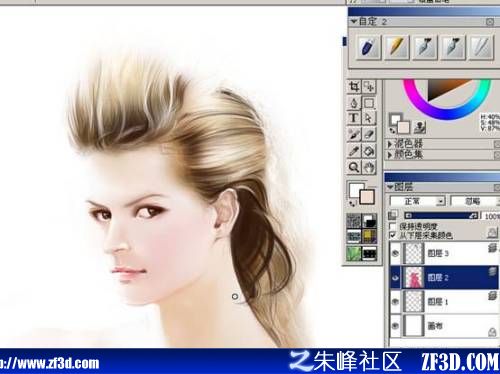Image resolution: width=500 pixels, height=374 pixels.
Task: Open the 正常 blend mode dropdown
Action: click(417, 201)
